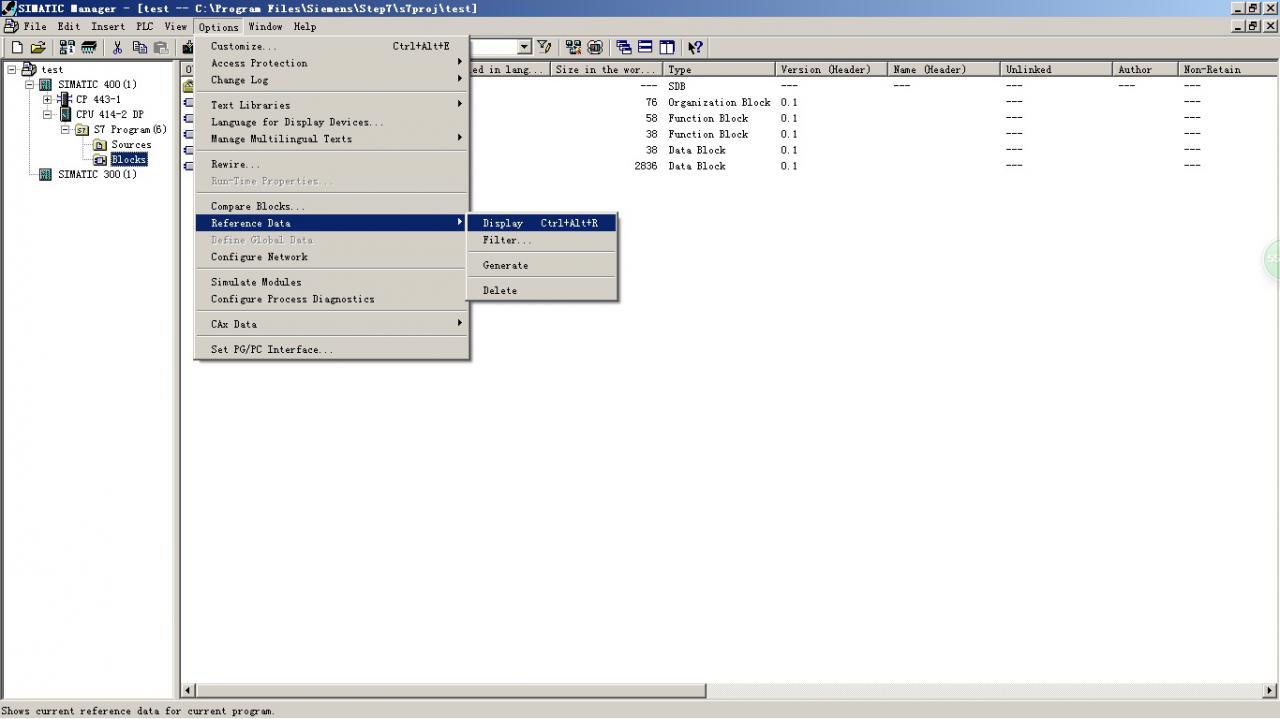The width and height of the screenshot is (1280, 719).
Task: Click the Open Project folder icon
Action: [38, 47]
